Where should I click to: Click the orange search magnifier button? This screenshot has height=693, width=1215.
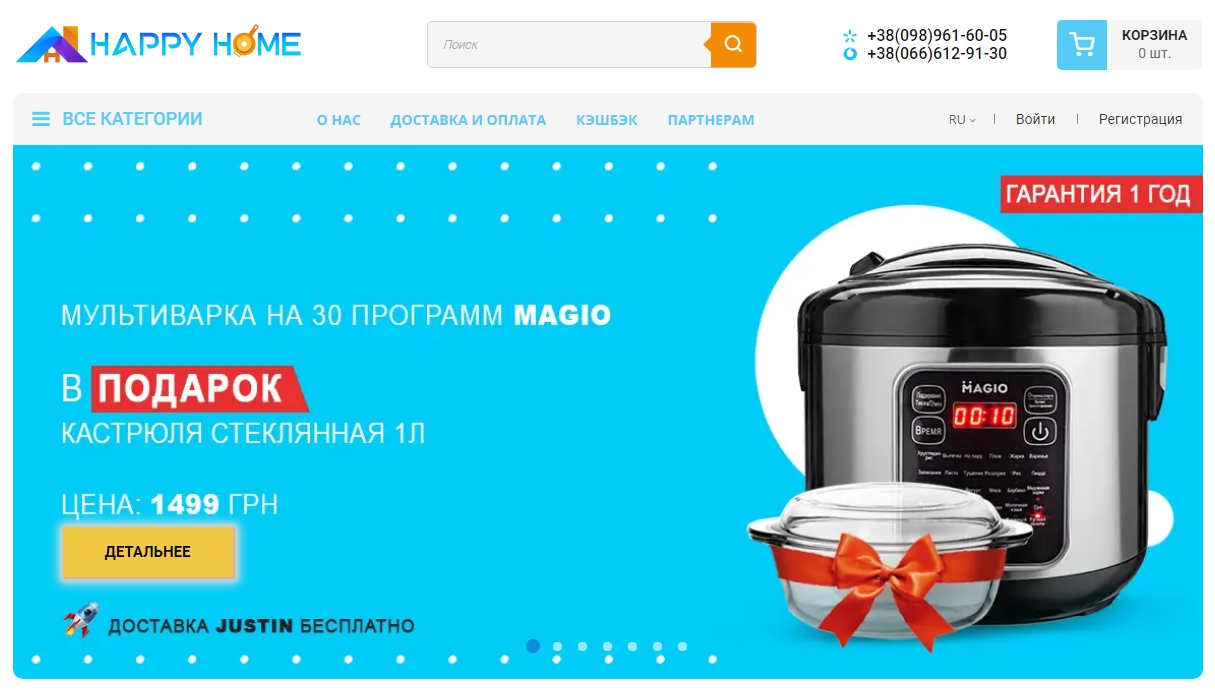[x=734, y=45]
